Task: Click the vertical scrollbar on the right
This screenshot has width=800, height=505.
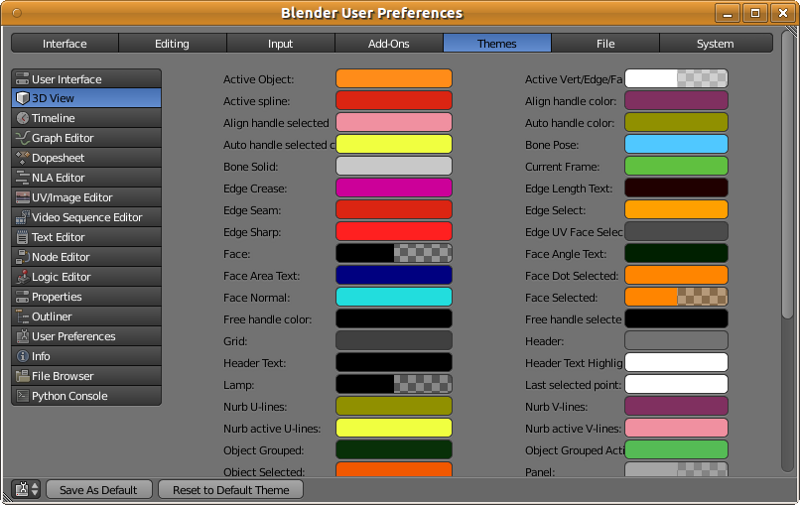Action: coord(788,175)
